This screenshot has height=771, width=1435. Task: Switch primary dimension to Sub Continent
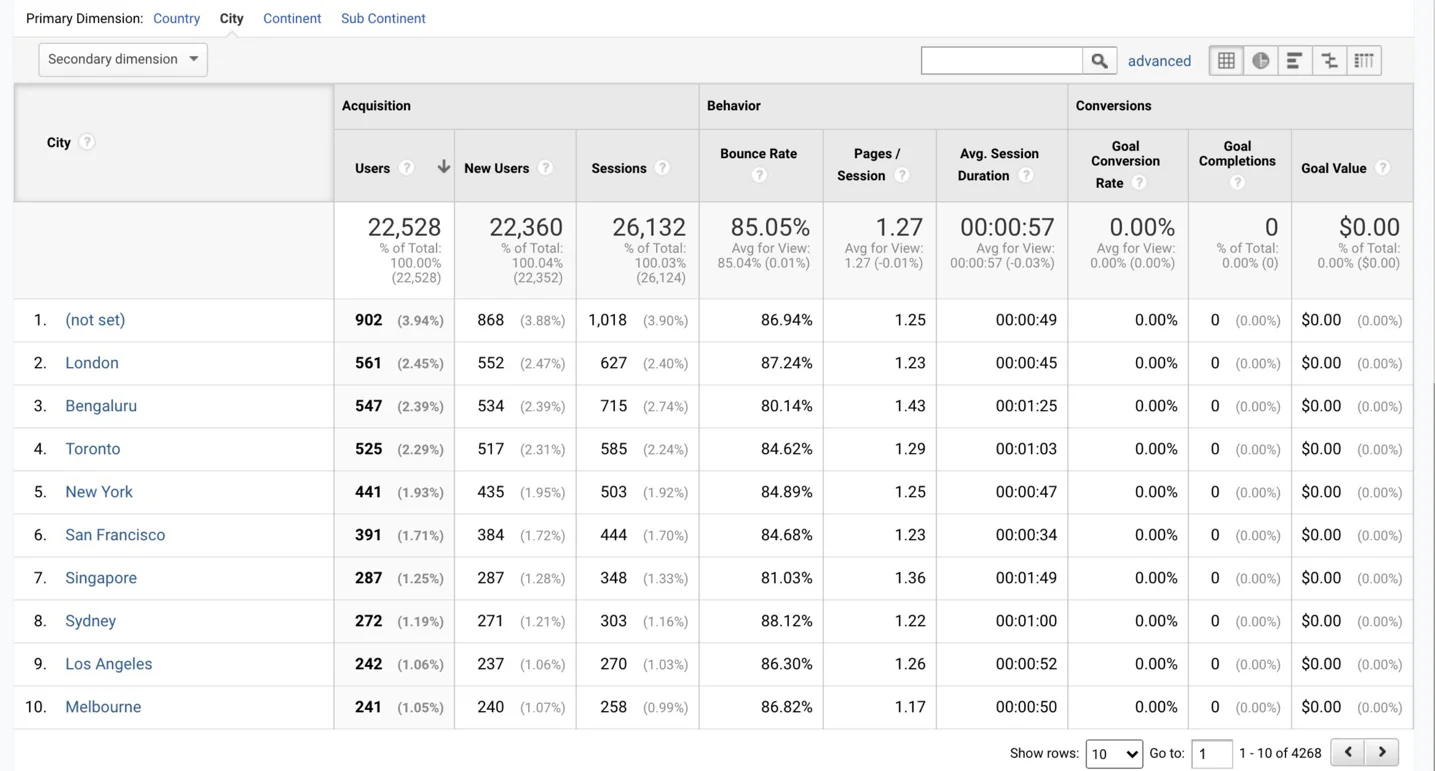(x=383, y=18)
